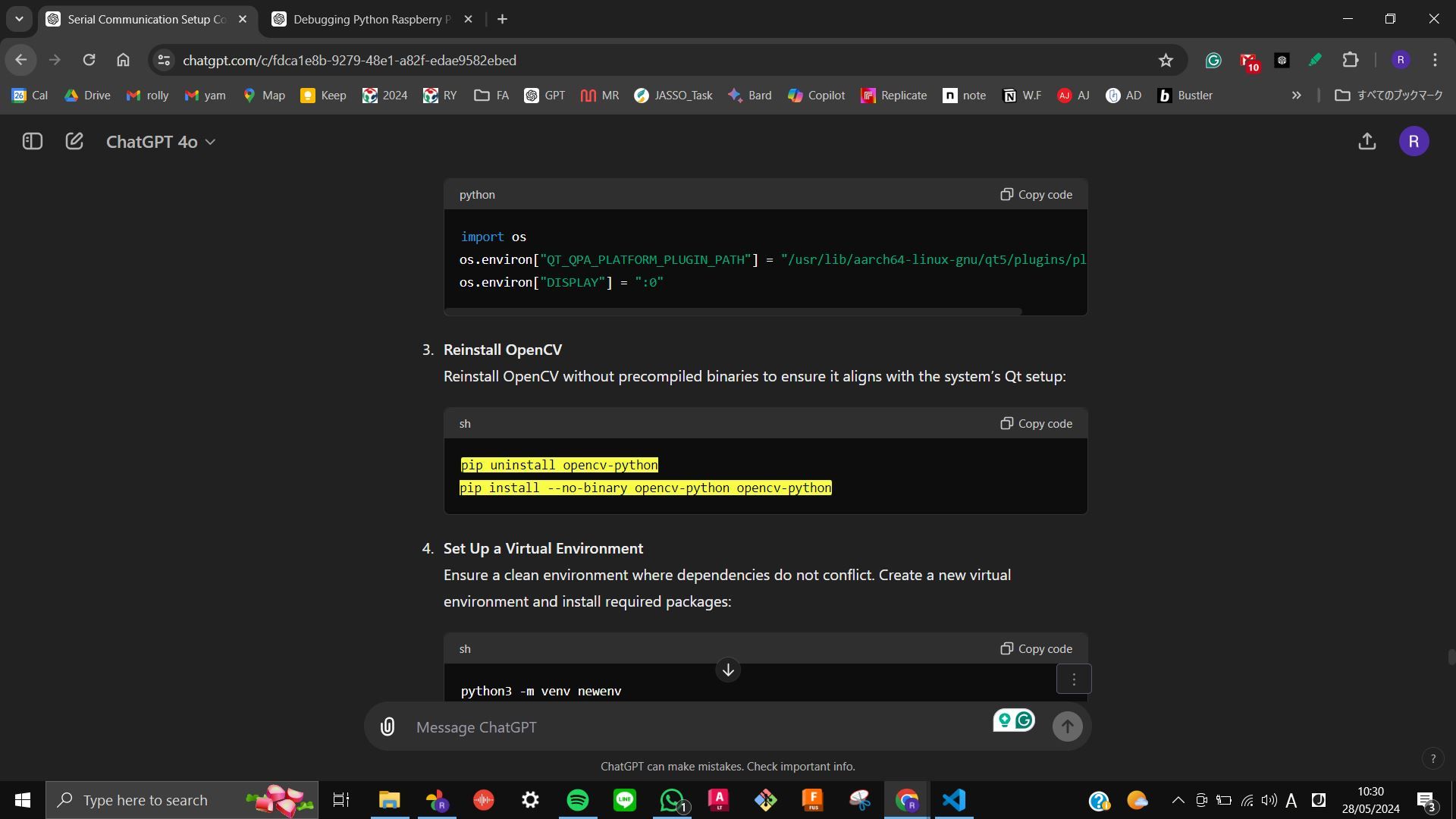Screen dimensions: 1456x819
Task: Open three-dot options over code block
Action: coord(1074,679)
